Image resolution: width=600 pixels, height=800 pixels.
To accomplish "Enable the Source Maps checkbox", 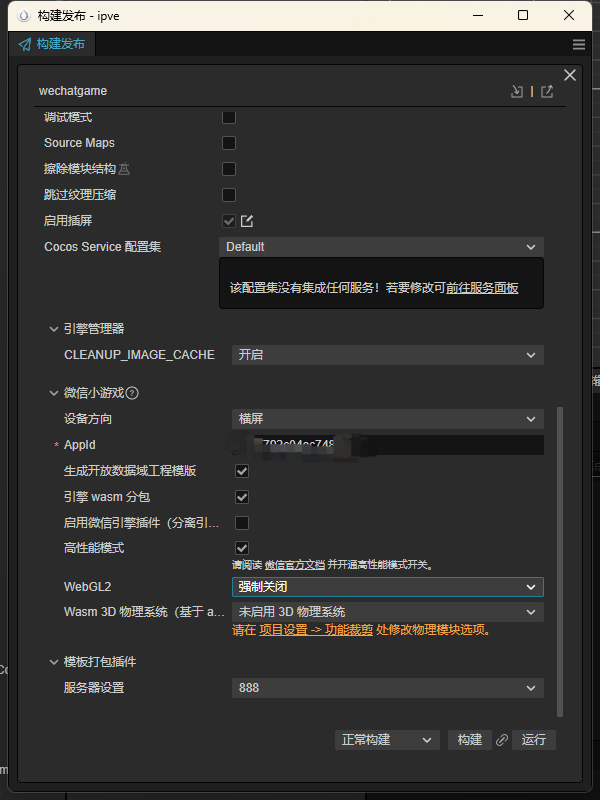I will pos(229,143).
